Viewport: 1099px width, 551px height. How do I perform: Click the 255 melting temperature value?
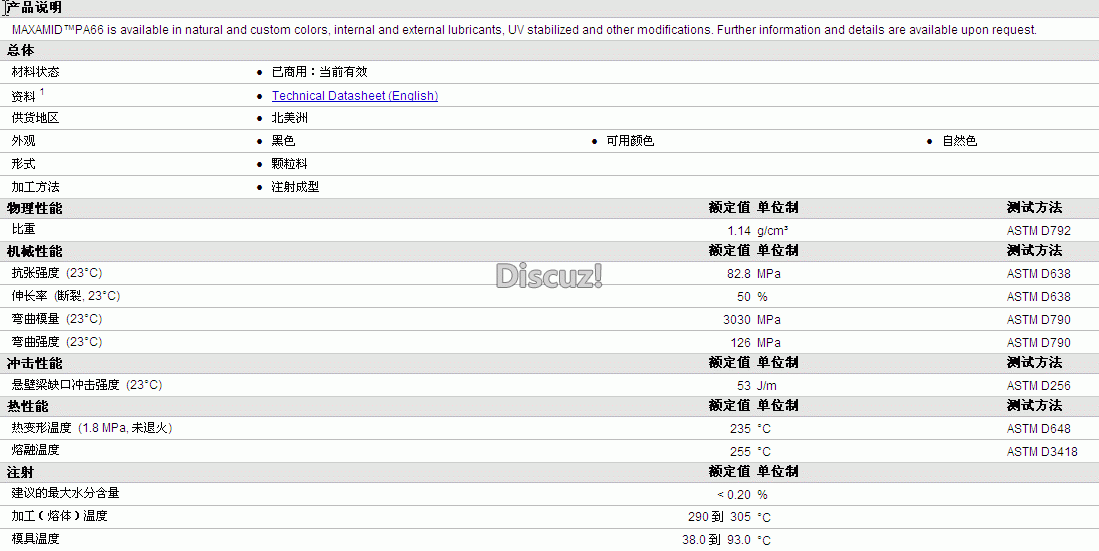coord(740,452)
